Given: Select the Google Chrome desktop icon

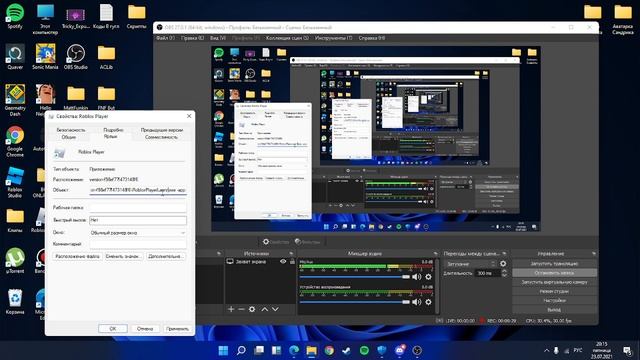Looking at the screenshot, I should coord(15,141).
